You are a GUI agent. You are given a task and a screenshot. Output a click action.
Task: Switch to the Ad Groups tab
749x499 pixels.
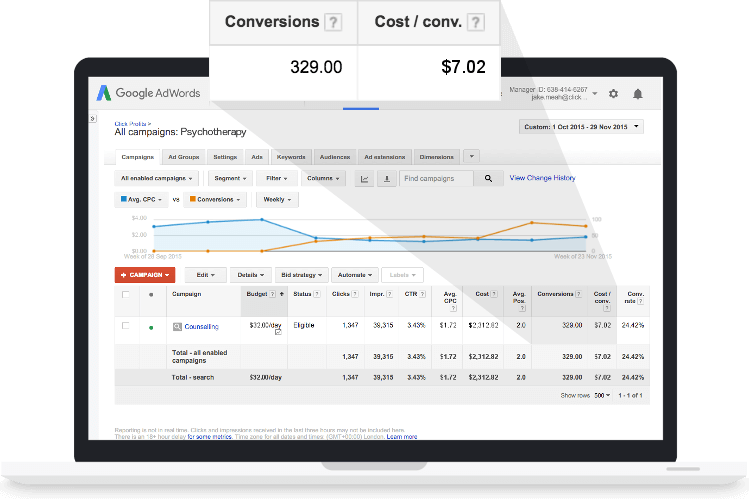tap(183, 157)
